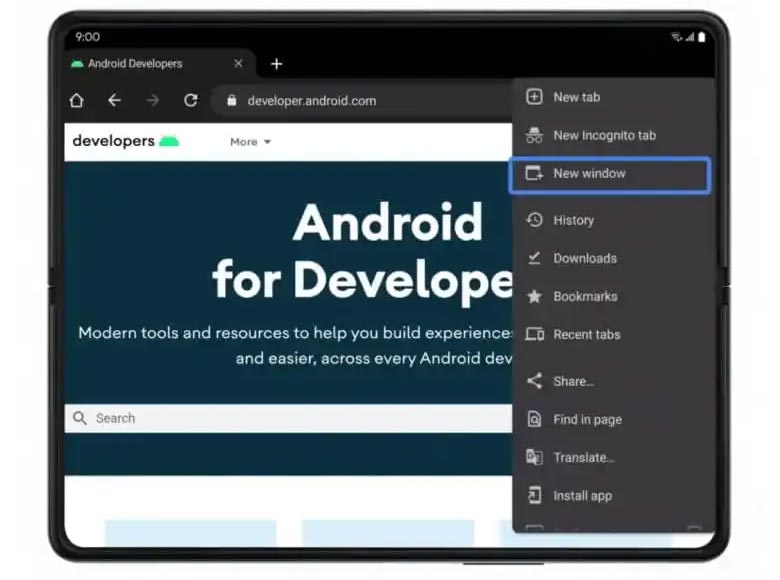Click the Wi-Fi status bar icon

tap(676, 37)
